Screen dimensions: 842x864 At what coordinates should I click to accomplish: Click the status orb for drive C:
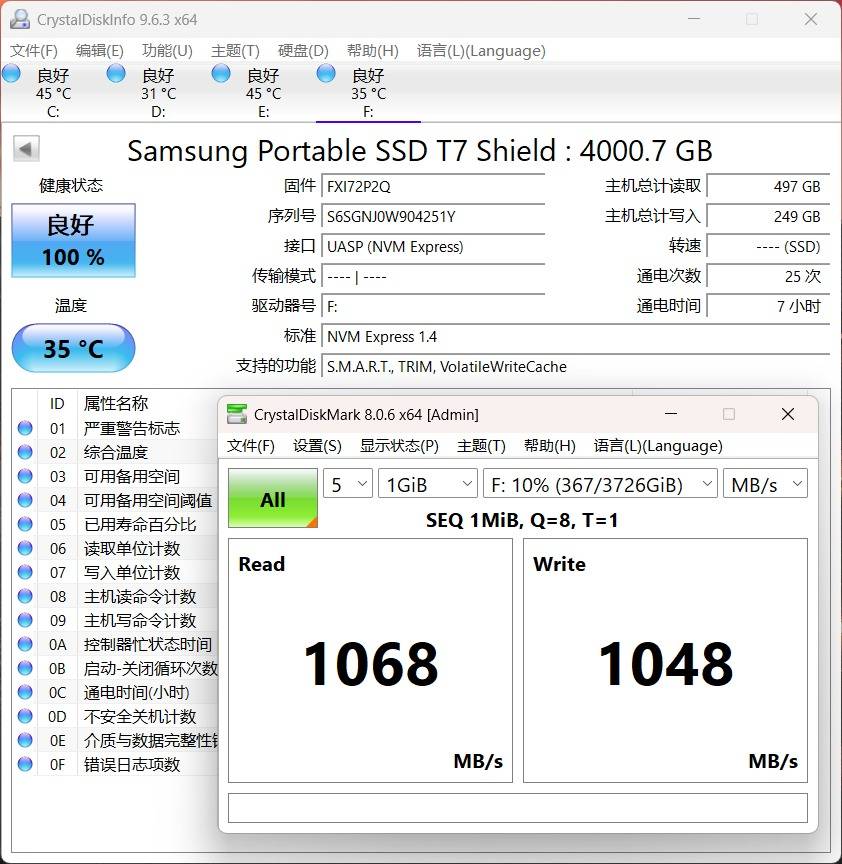(x=12, y=73)
